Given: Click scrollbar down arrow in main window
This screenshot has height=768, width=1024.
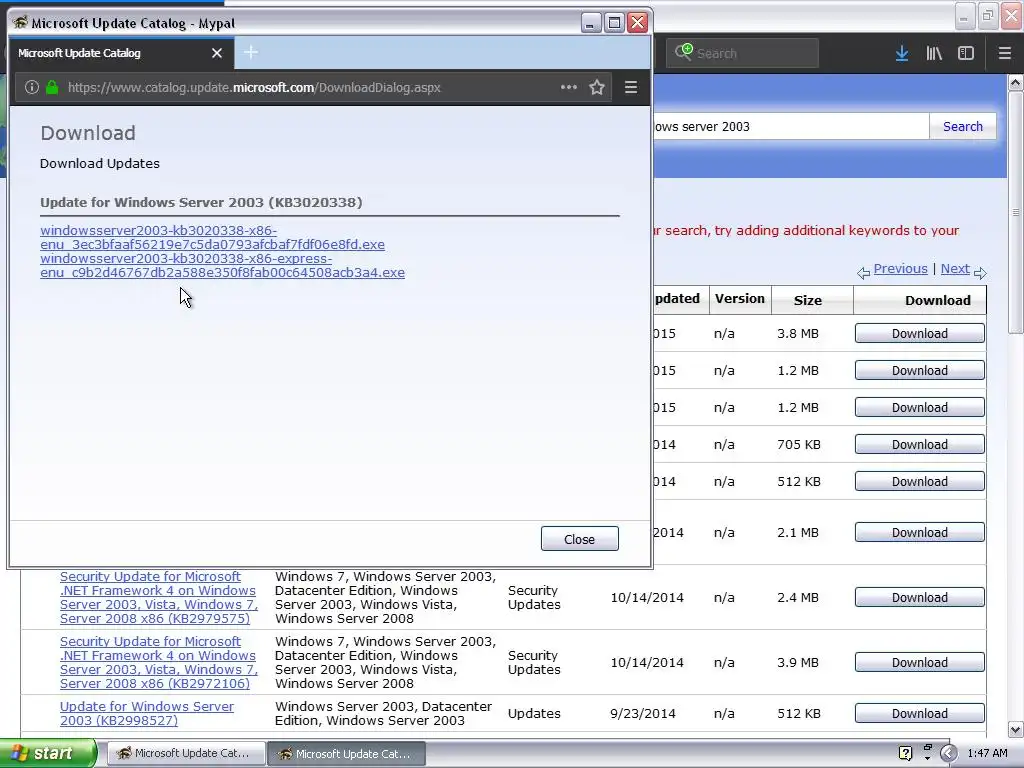Looking at the screenshot, I should coord(1016,729).
